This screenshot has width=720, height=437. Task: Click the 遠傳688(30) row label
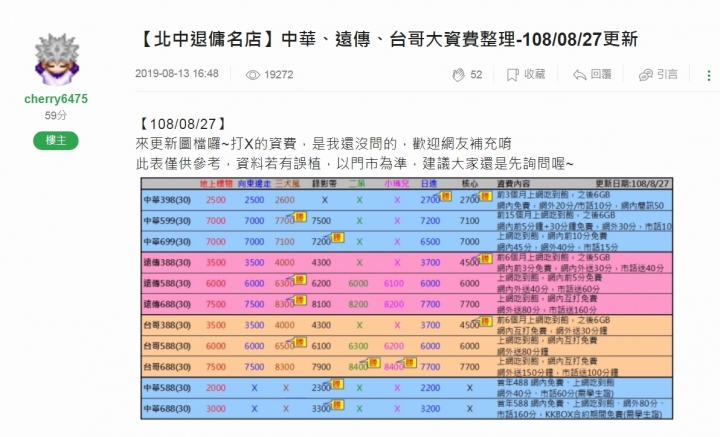click(x=167, y=304)
